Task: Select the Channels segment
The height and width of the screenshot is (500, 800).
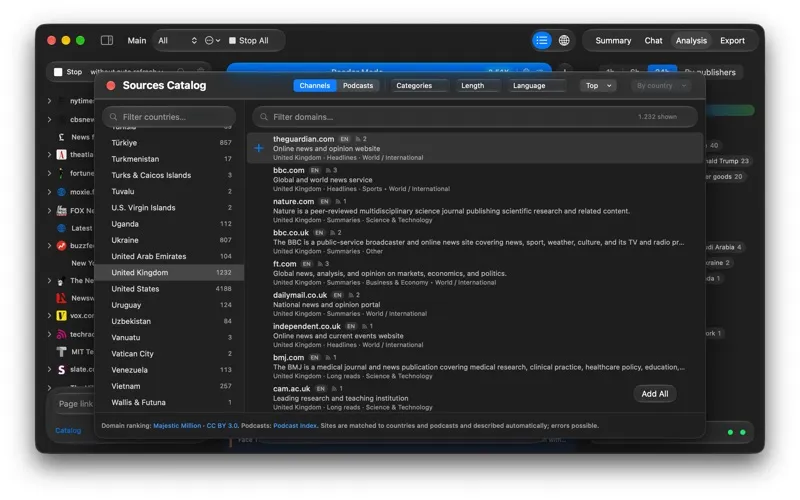Action: click(314, 86)
